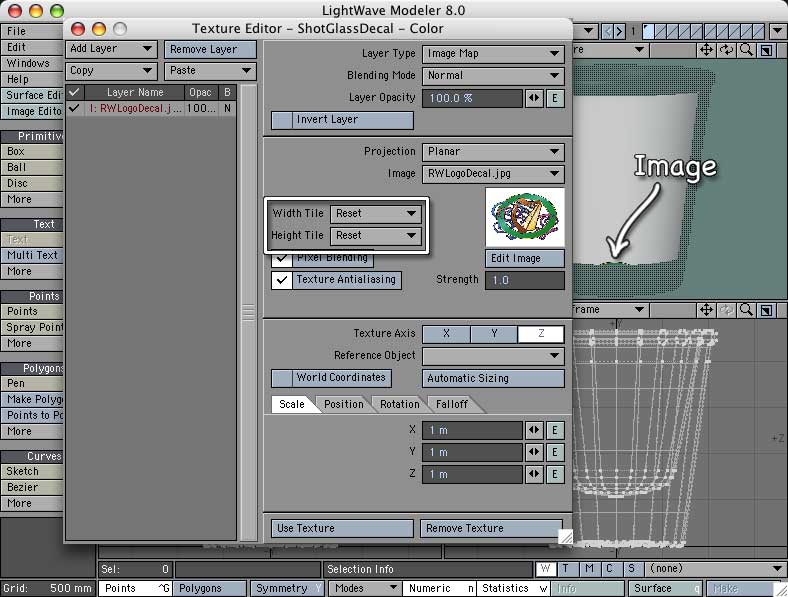This screenshot has width=788, height=597.
Task: Toggle the T texture map mode button
Action: (x=566, y=569)
